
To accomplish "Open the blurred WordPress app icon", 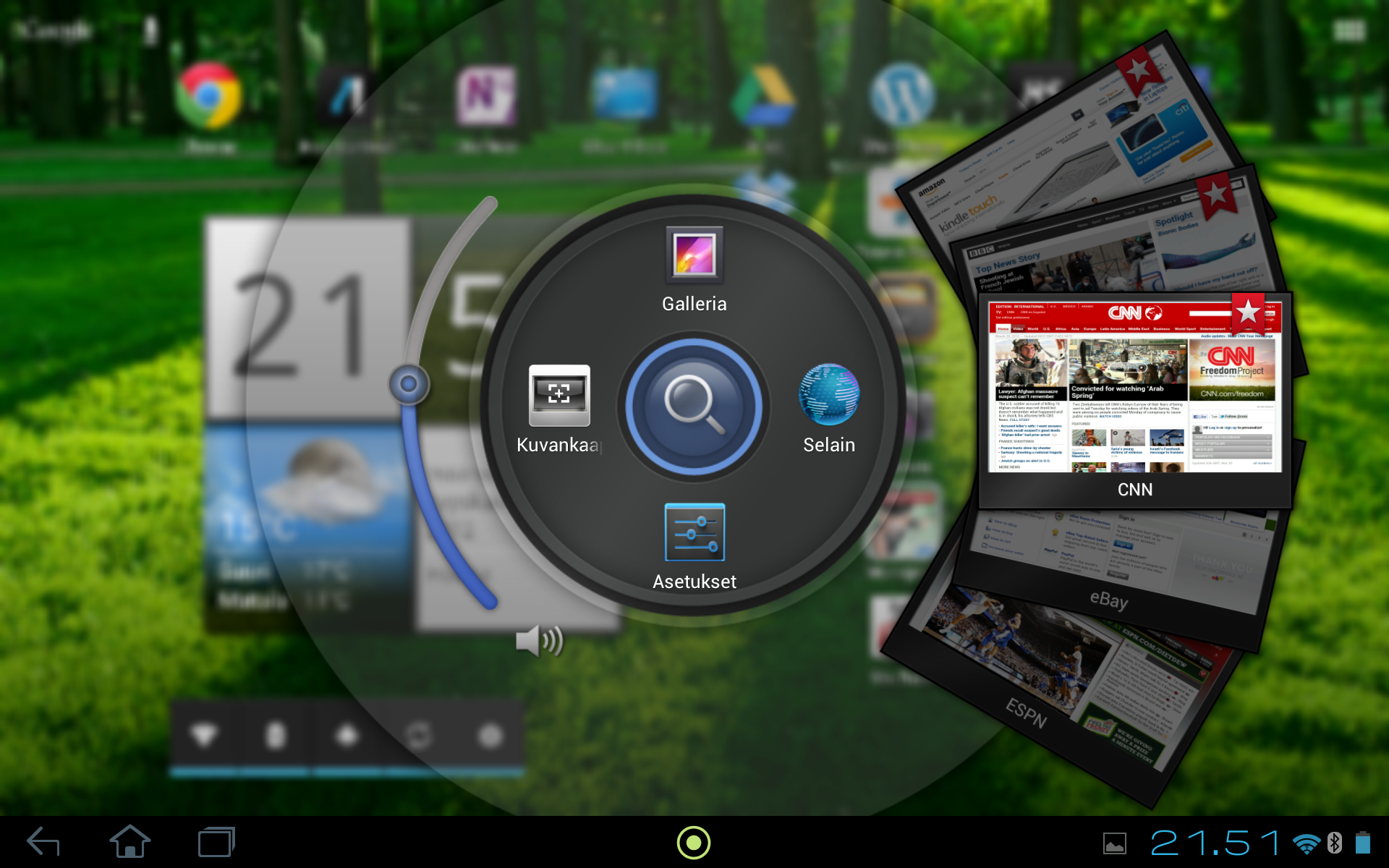I will pyautogui.click(x=901, y=95).
